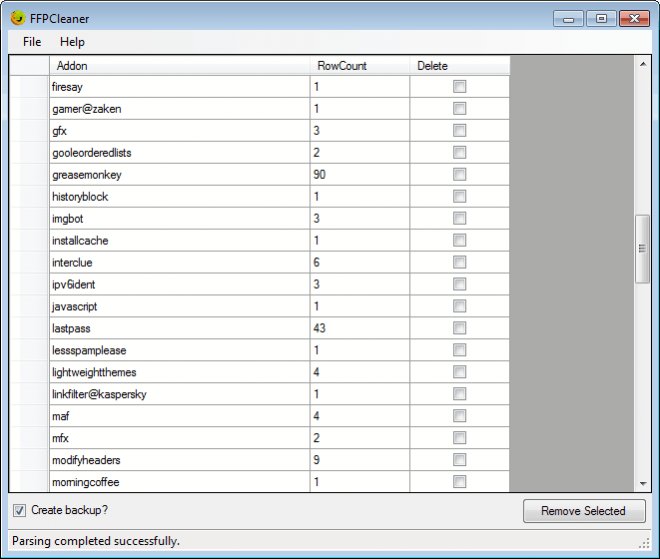Image resolution: width=660 pixels, height=559 pixels.
Task: Open the File menu
Action: click(32, 42)
